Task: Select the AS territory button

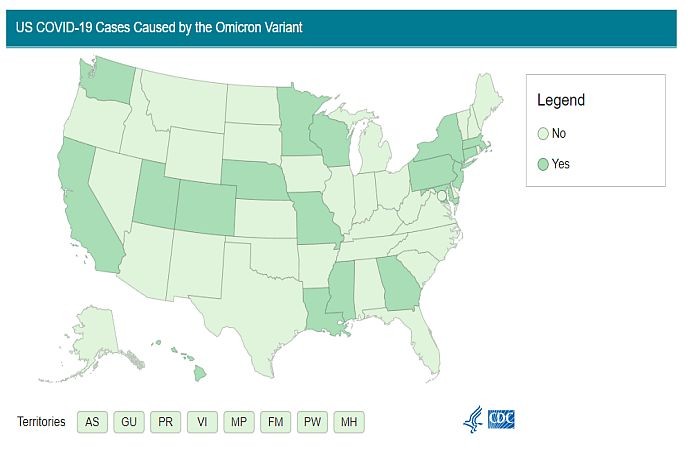Action: (x=92, y=422)
